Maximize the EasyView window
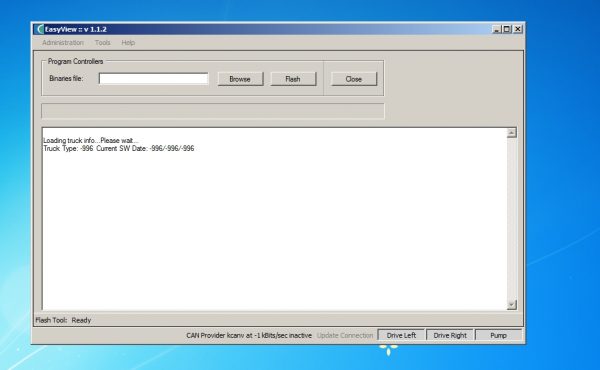The image size is (600, 370). [507, 29]
